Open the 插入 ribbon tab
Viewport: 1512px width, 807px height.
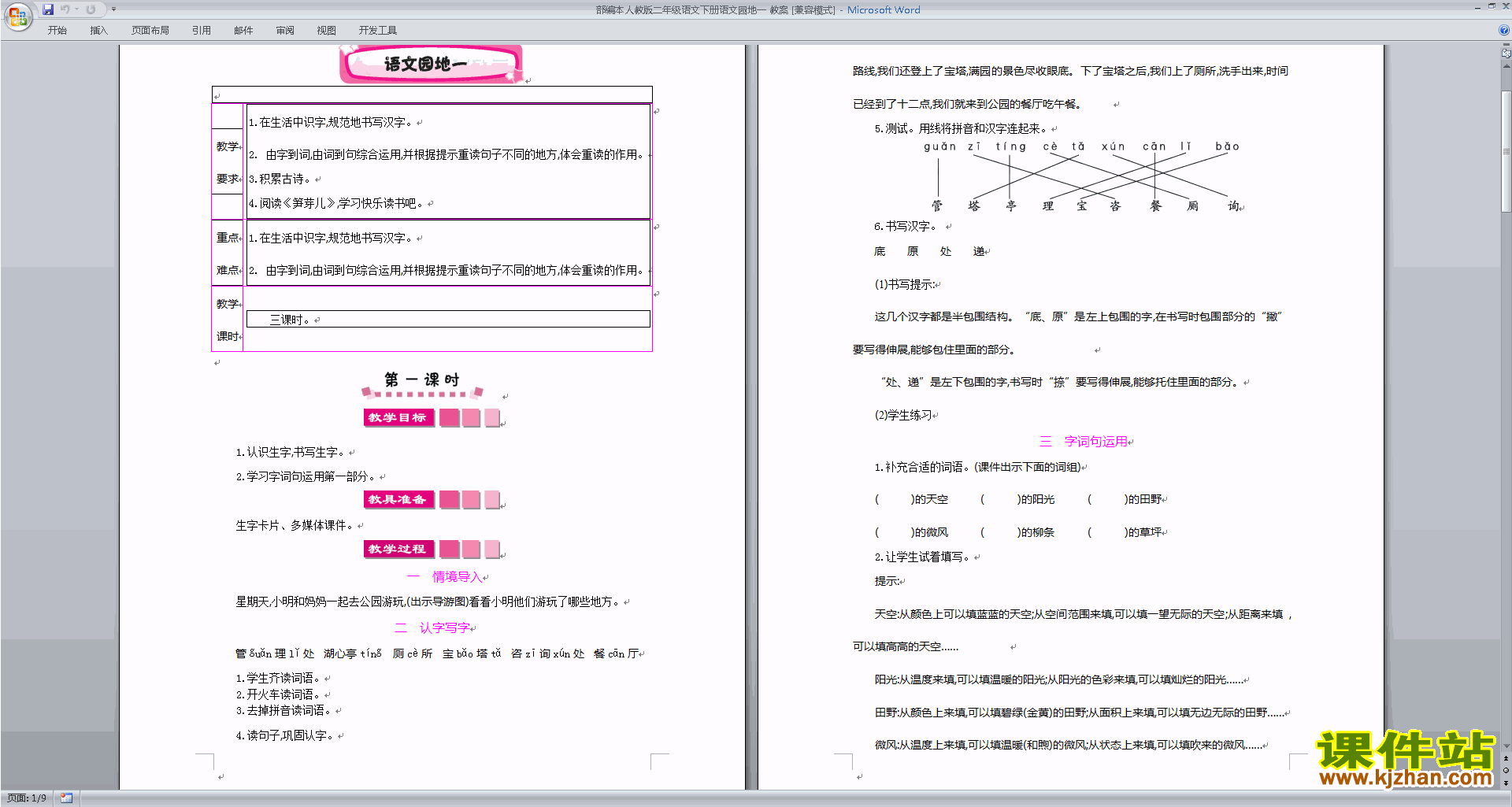pos(98,31)
